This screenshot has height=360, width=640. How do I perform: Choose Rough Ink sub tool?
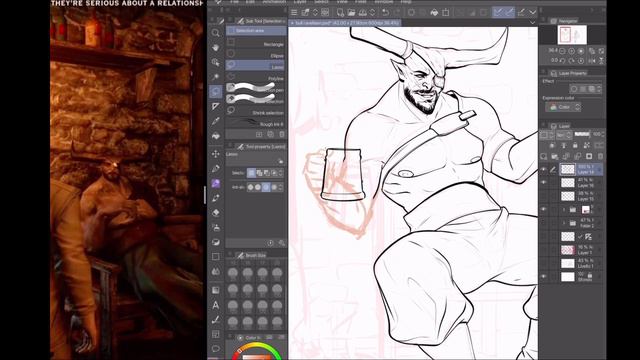click(x=256, y=124)
